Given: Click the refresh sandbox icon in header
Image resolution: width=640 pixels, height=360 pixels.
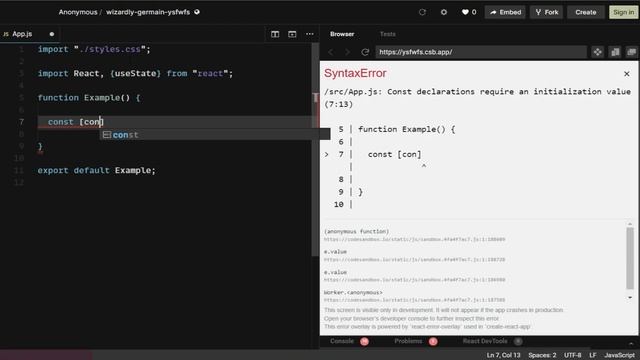Looking at the screenshot, I should [422, 12].
